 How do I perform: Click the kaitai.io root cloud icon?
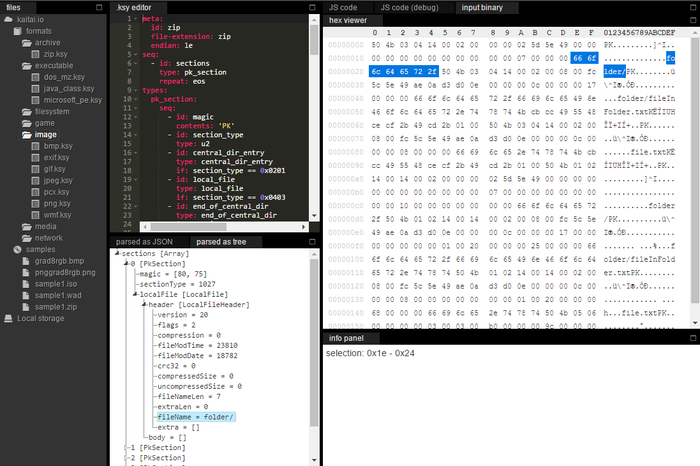click(10, 19)
